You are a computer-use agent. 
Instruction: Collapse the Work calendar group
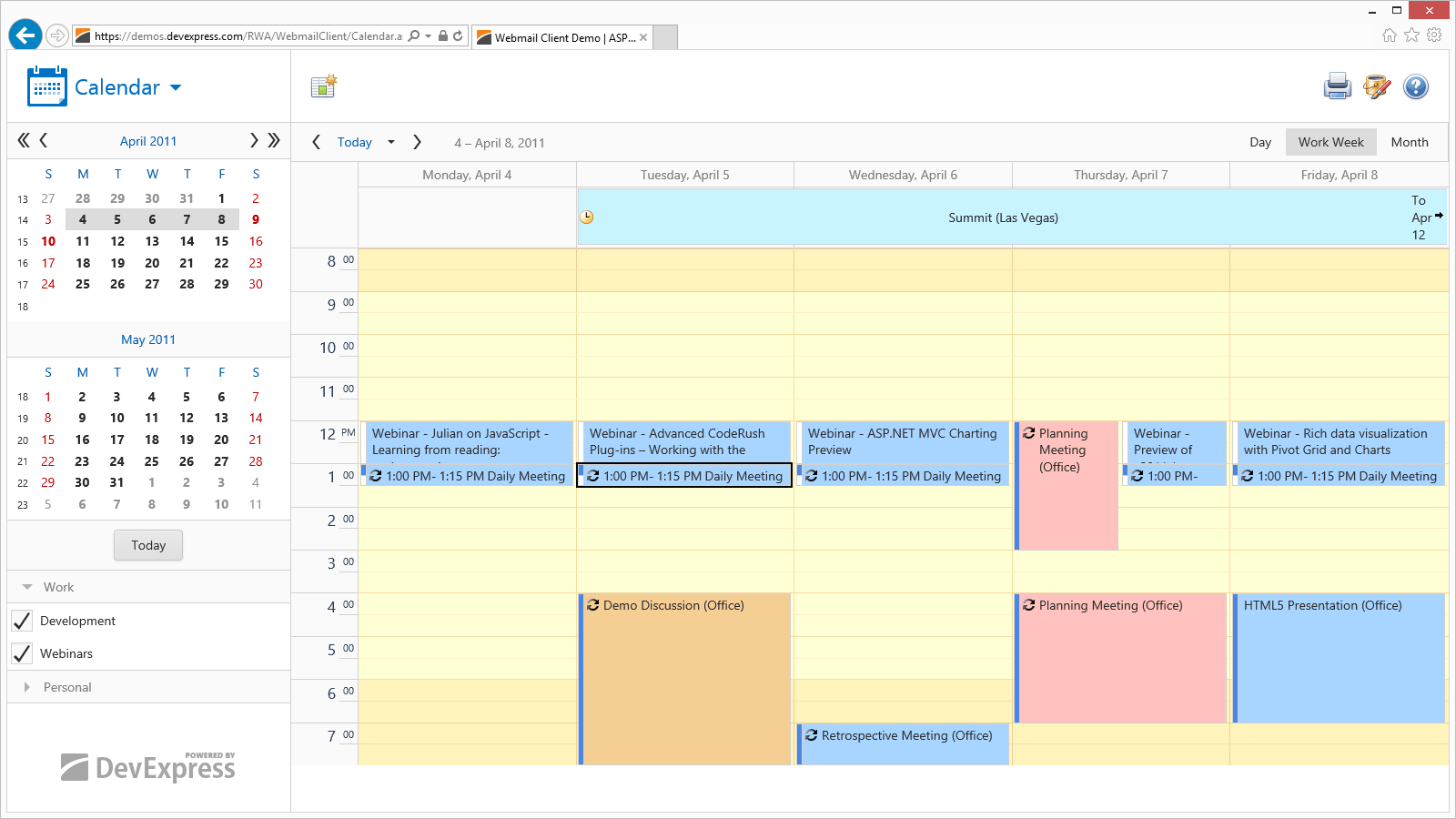click(x=27, y=587)
